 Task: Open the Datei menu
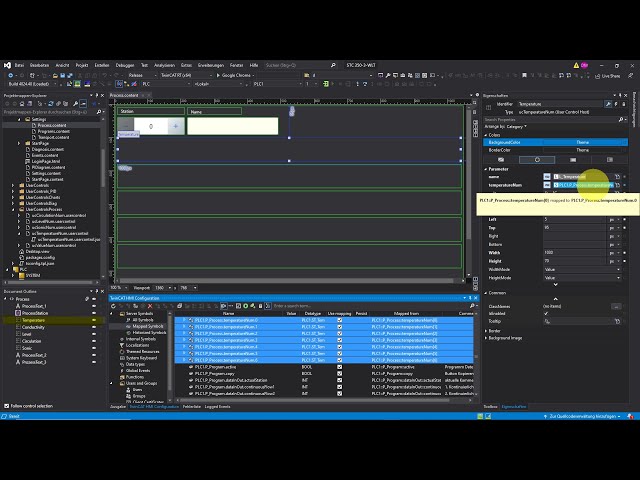point(19,65)
